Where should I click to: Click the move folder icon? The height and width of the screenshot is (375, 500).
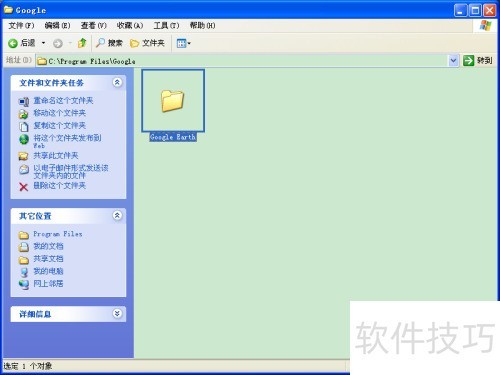[24, 114]
